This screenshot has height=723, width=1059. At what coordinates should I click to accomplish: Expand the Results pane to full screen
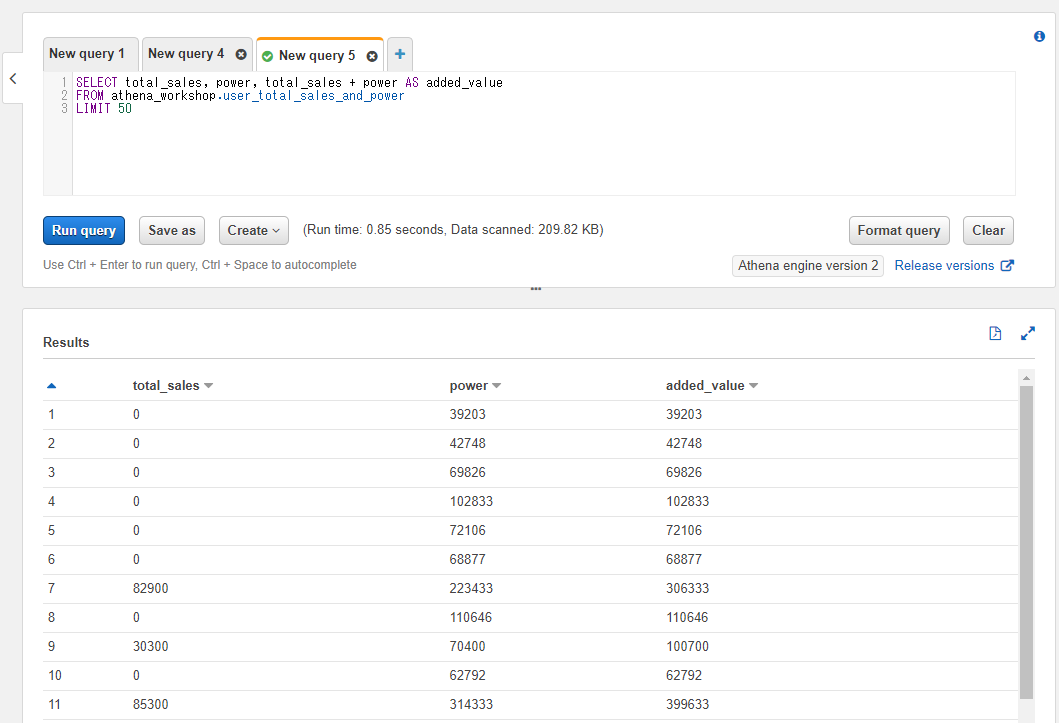(1028, 333)
